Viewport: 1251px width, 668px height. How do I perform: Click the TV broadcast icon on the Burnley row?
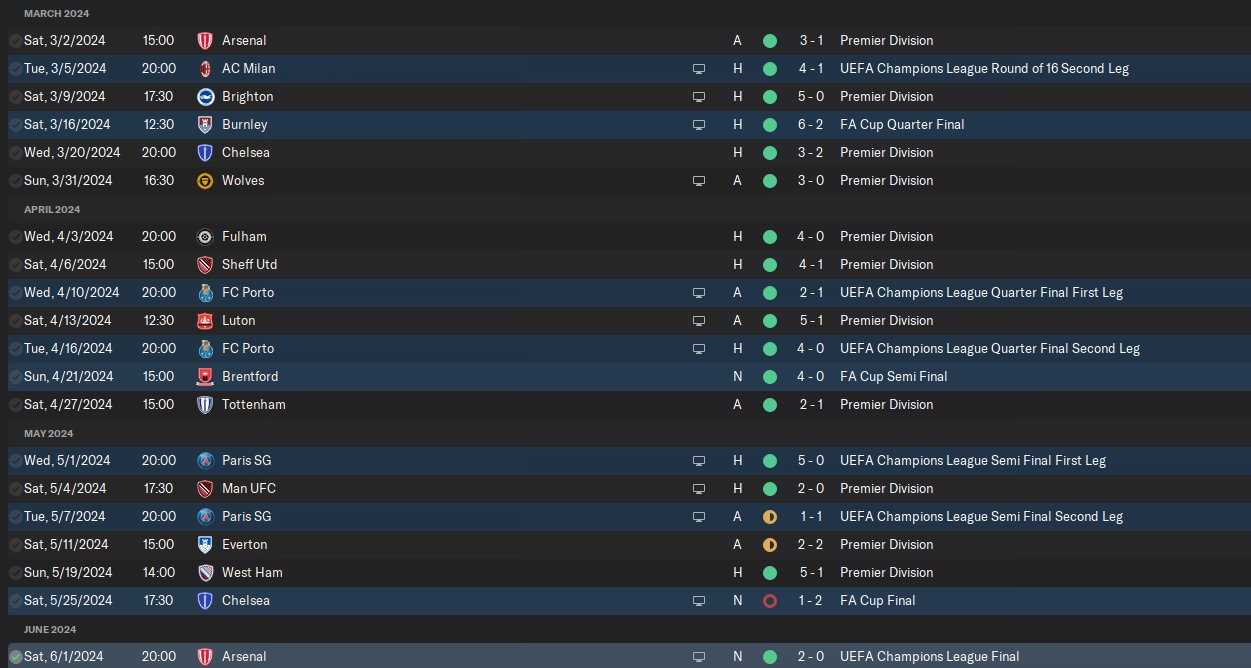tap(699, 125)
